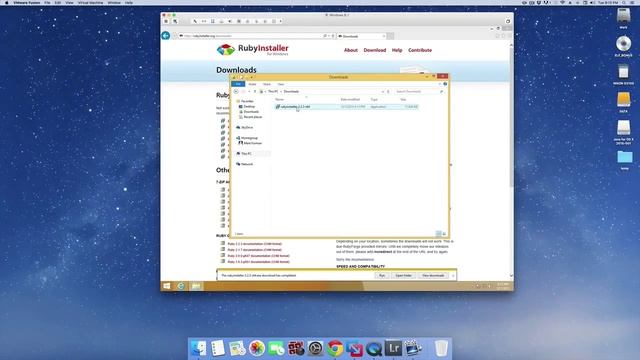Open System Preferences-like gear icon in Dock
This screenshot has width=640, height=360.
316,349
